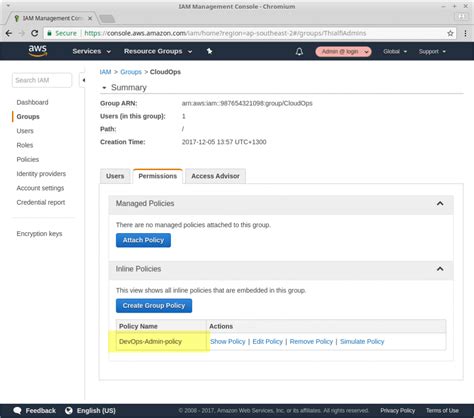Open Encryption keys in the sidebar
Viewport: 474px width, 418px height.
(x=39, y=234)
